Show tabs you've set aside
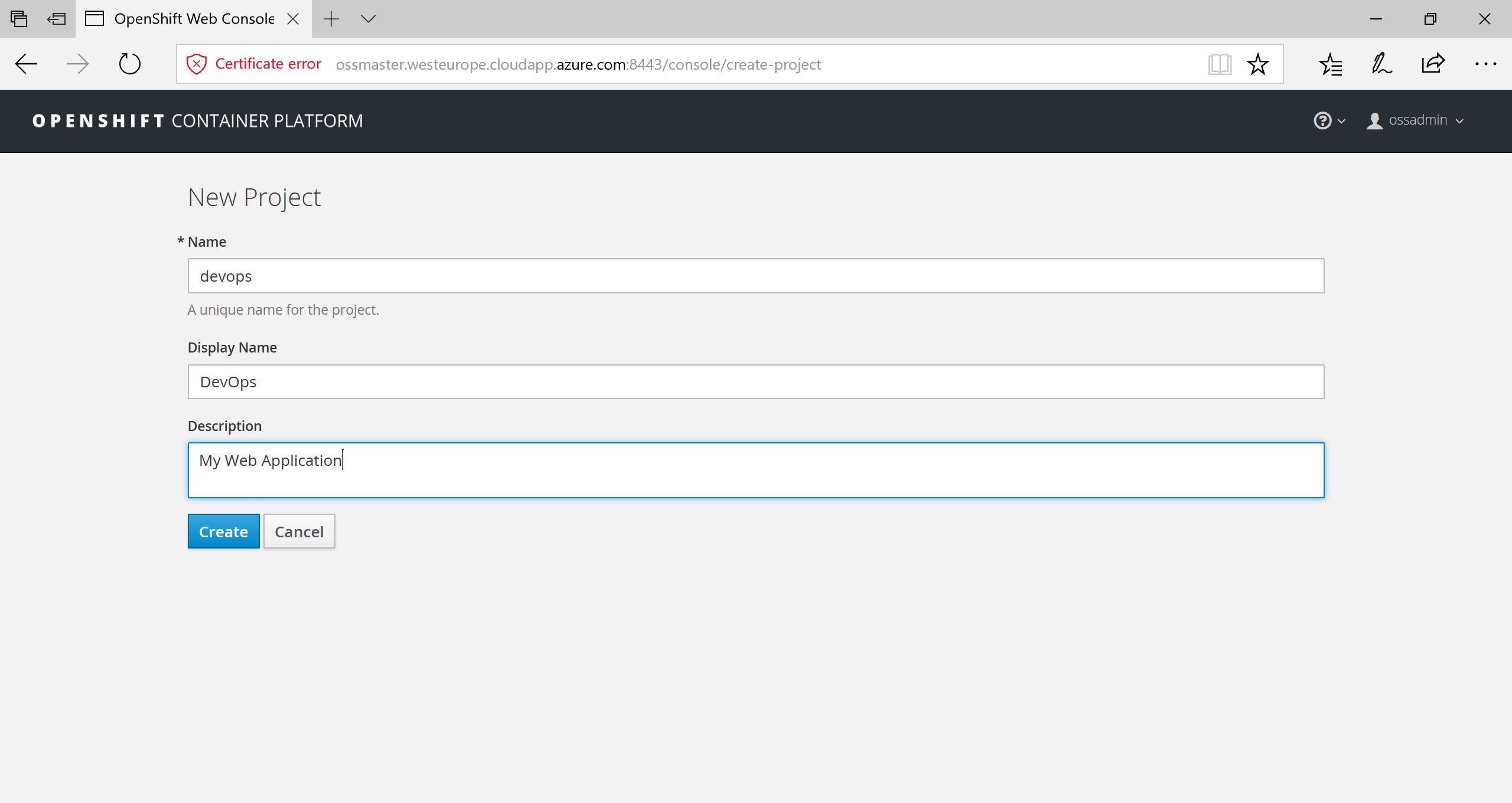This screenshot has width=1512, height=803. tap(19, 19)
